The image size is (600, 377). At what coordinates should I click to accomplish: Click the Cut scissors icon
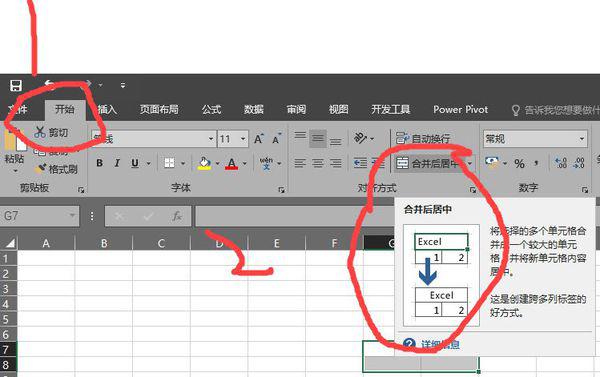(40, 132)
